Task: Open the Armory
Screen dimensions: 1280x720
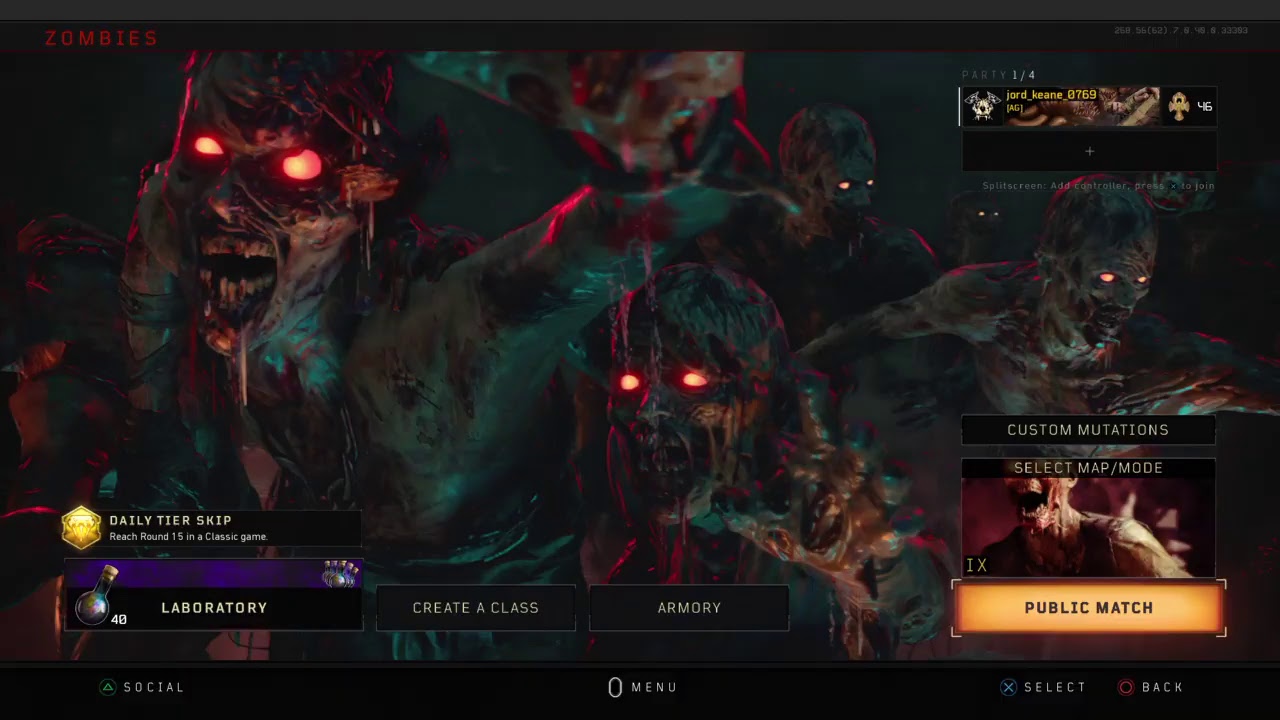Action: [689, 608]
